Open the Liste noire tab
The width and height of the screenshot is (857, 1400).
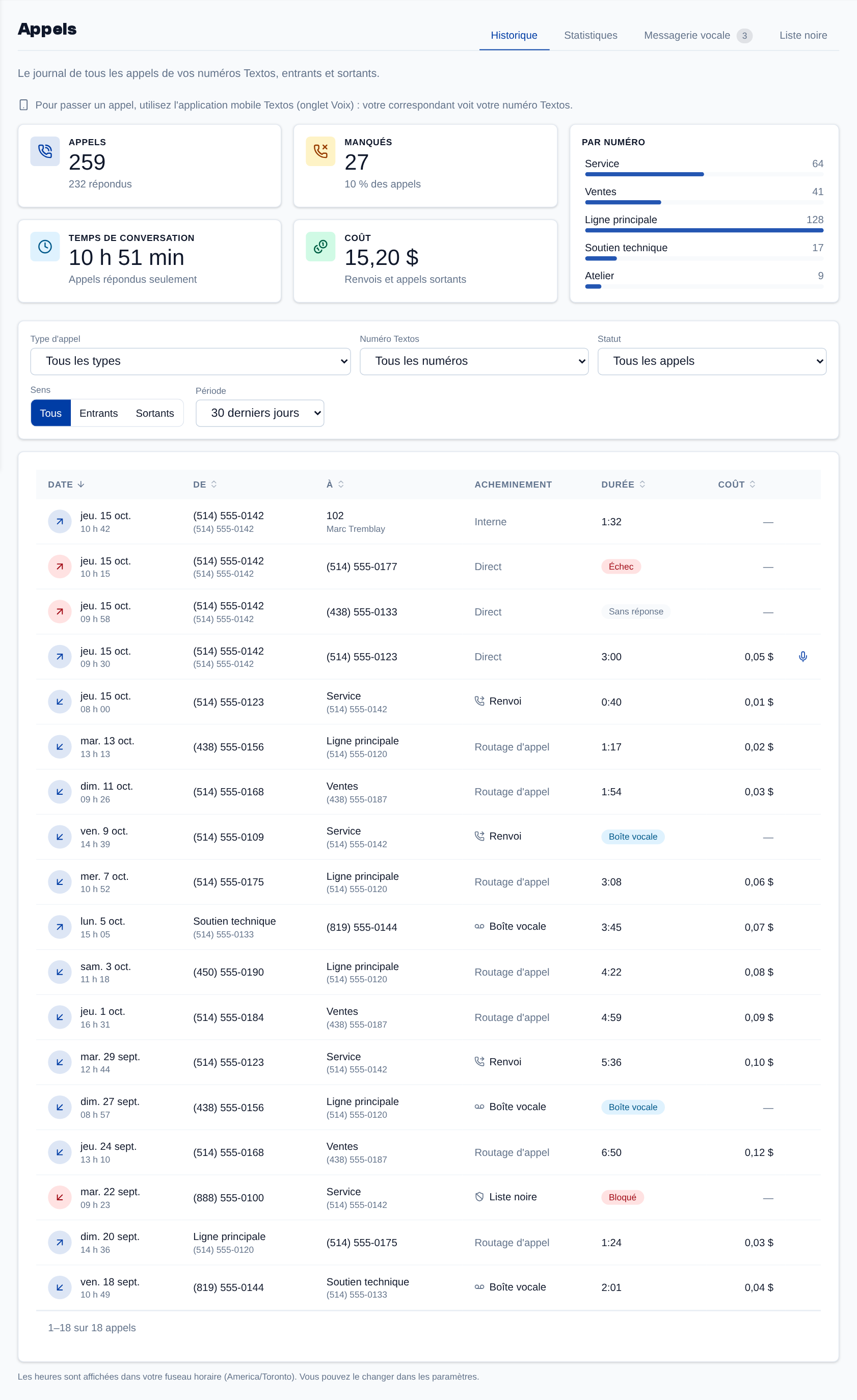pos(803,35)
